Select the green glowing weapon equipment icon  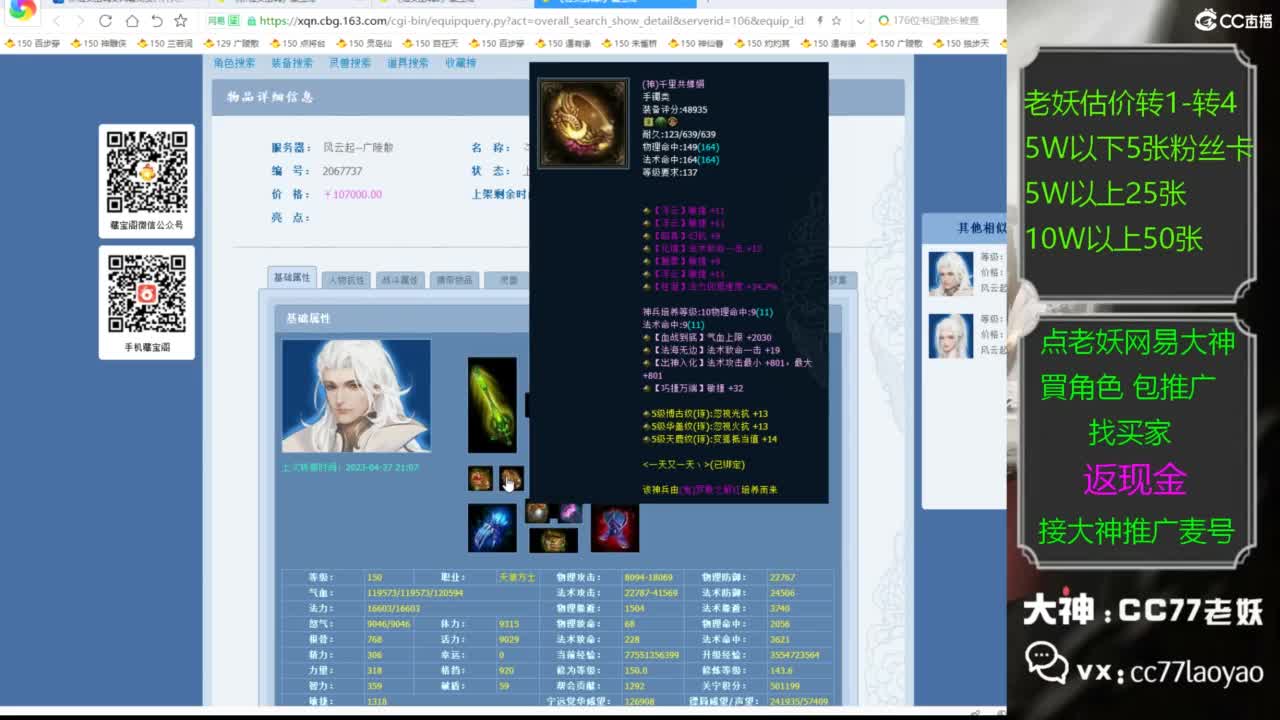tap(492, 405)
